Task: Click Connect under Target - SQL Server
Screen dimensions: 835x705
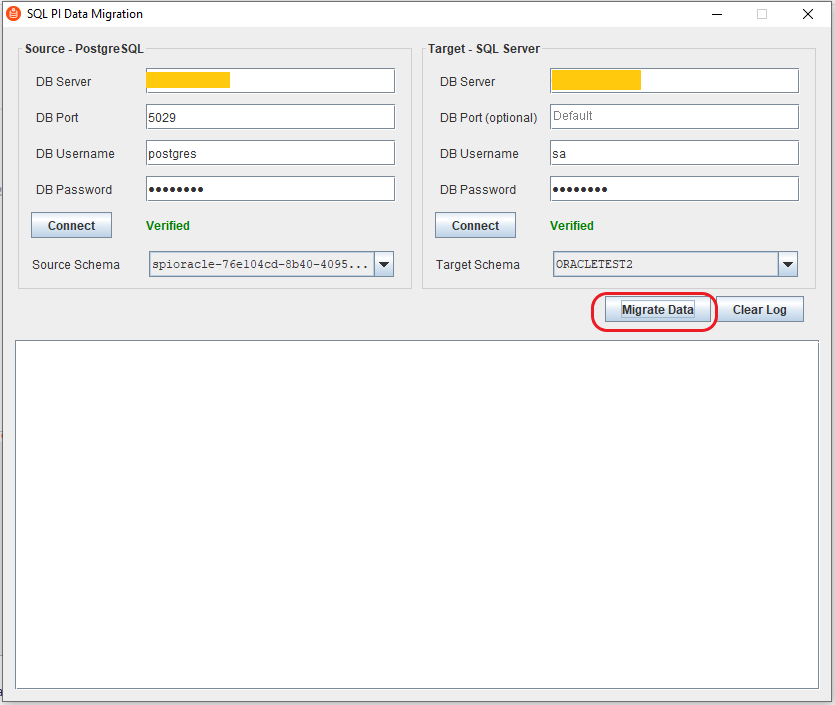Action: click(x=475, y=225)
